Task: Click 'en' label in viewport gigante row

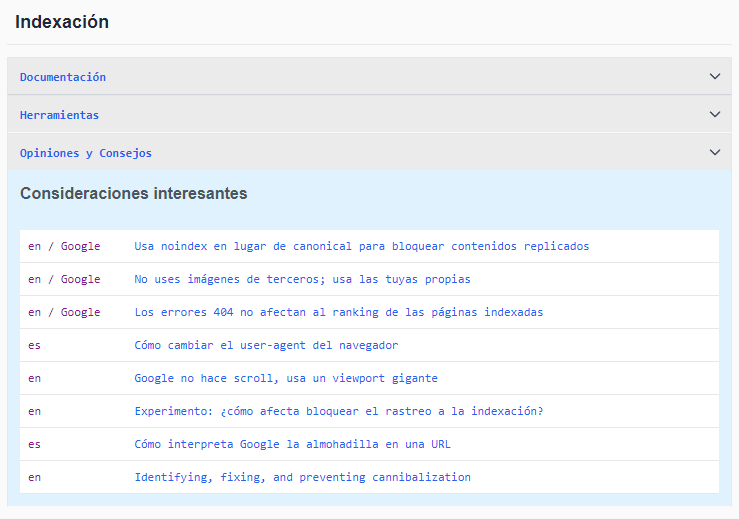Action: (x=34, y=378)
